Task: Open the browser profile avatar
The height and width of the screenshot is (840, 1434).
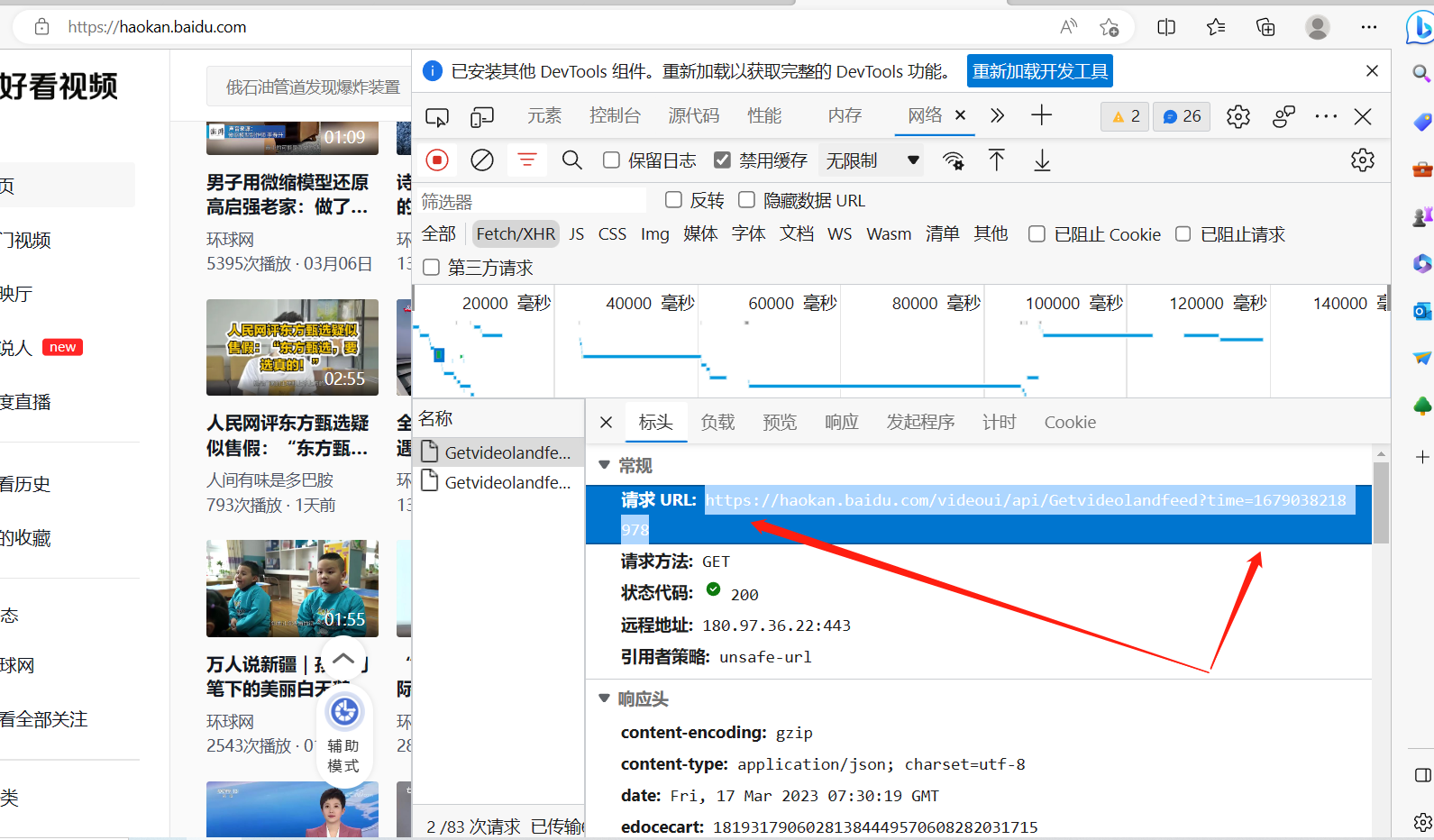Action: coord(1318,27)
